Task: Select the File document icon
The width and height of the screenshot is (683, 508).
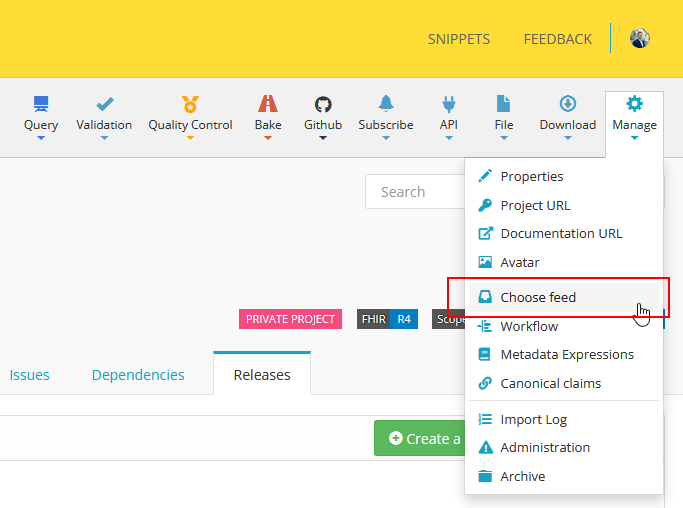Action: coord(504,104)
